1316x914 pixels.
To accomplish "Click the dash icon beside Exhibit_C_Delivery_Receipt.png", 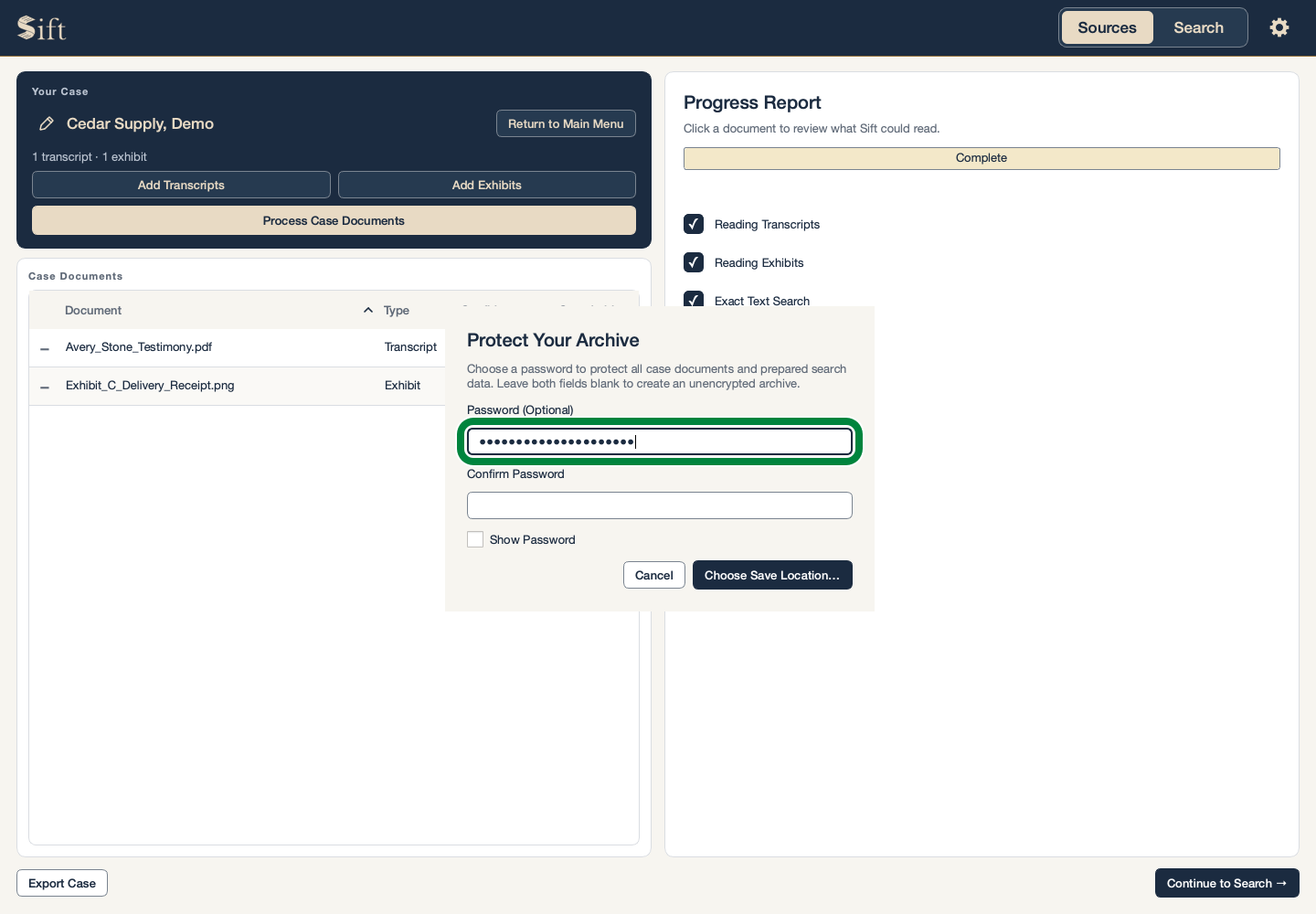I will coord(45,387).
